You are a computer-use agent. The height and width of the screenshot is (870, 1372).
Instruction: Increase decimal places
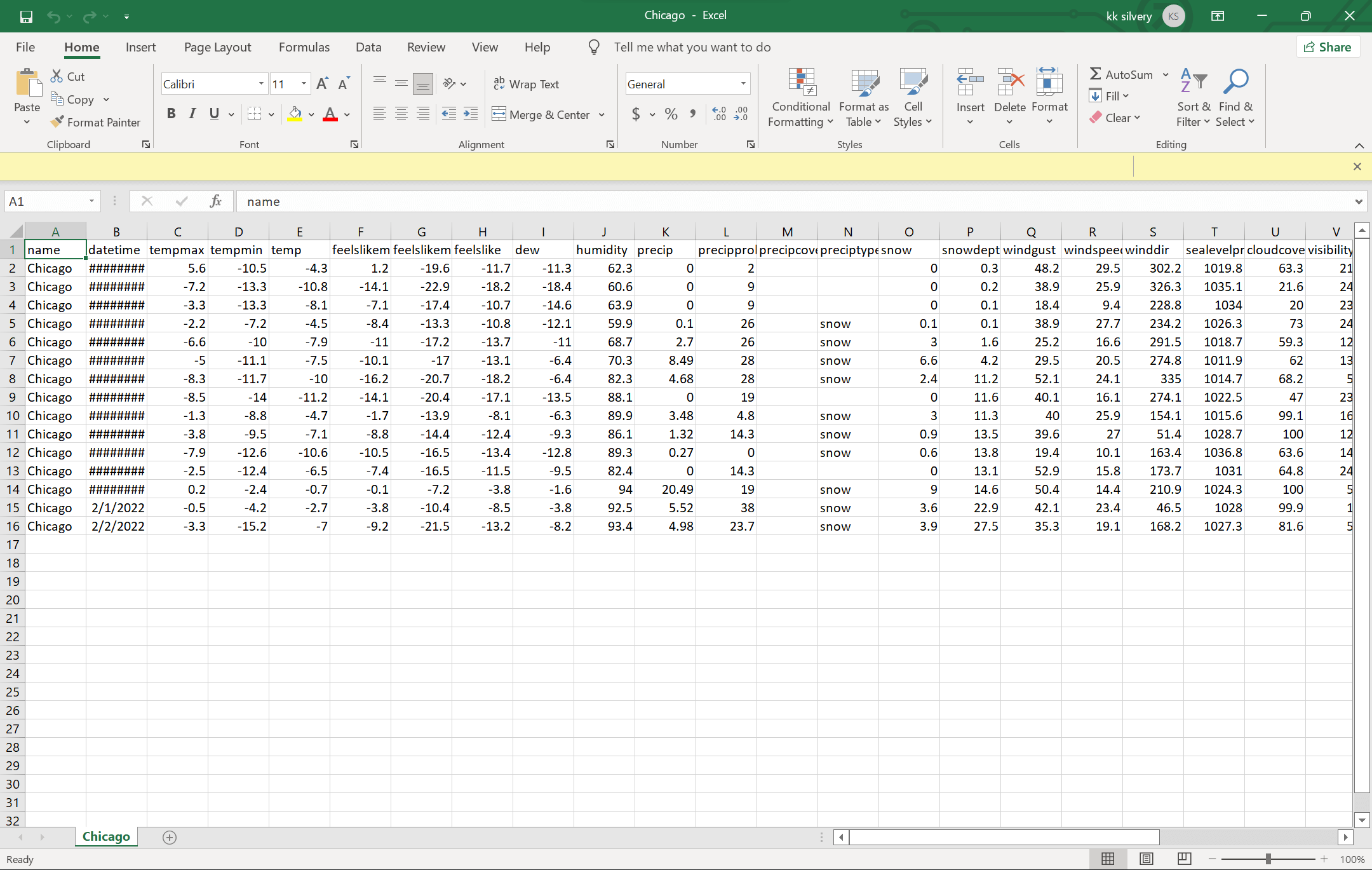pos(719,114)
